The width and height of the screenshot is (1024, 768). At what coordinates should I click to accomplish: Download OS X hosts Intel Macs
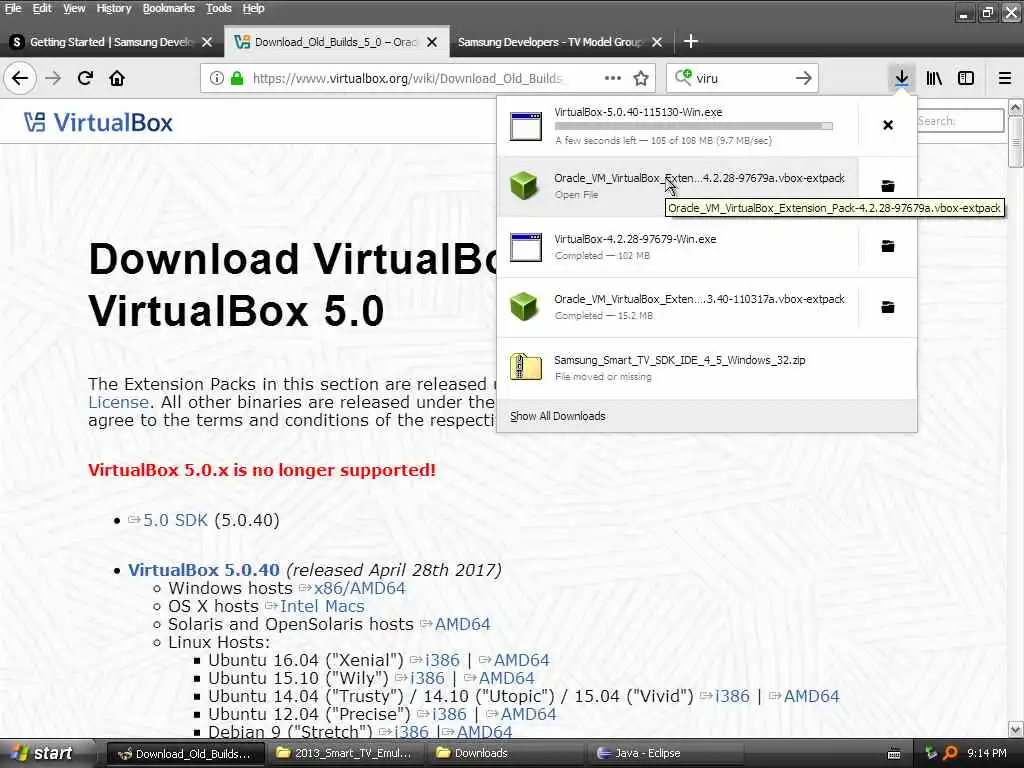click(322, 607)
